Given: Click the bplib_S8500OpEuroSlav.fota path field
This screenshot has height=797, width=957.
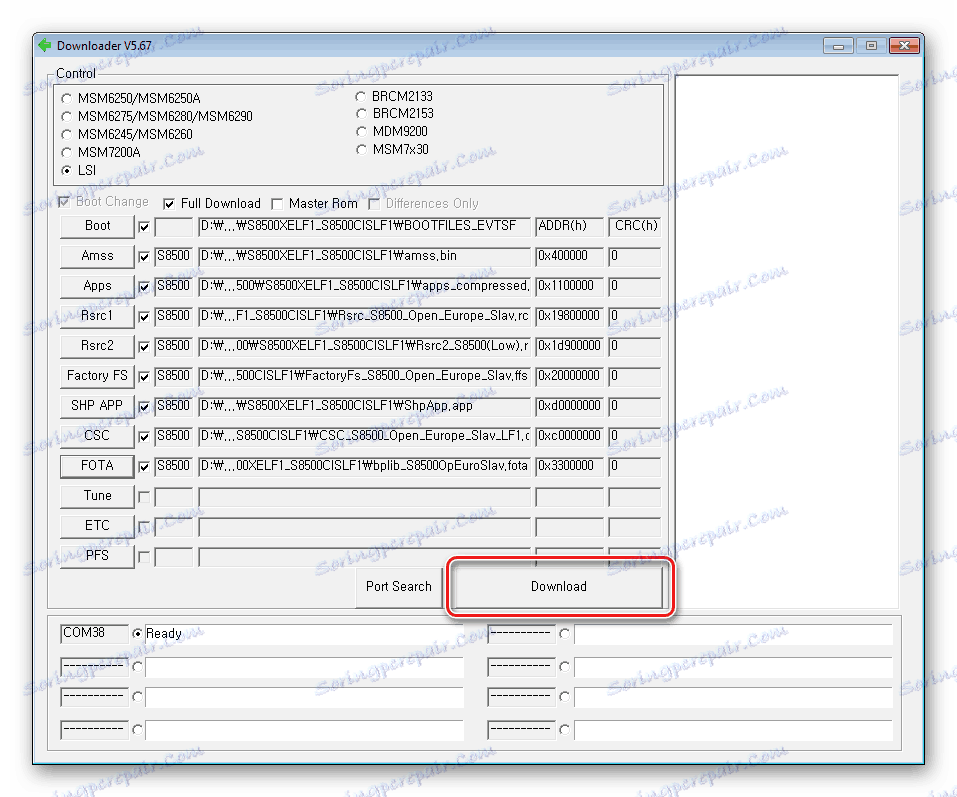Looking at the screenshot, I should (364, 466).
